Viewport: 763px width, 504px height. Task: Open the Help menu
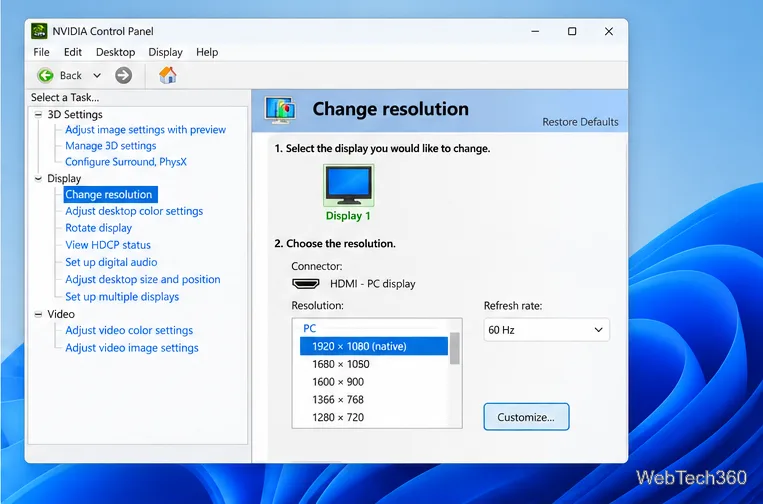point(207,52)
